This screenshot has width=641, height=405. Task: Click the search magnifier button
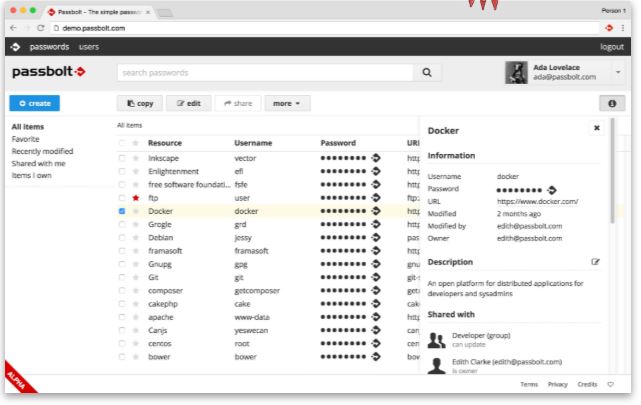pos(427,73)
